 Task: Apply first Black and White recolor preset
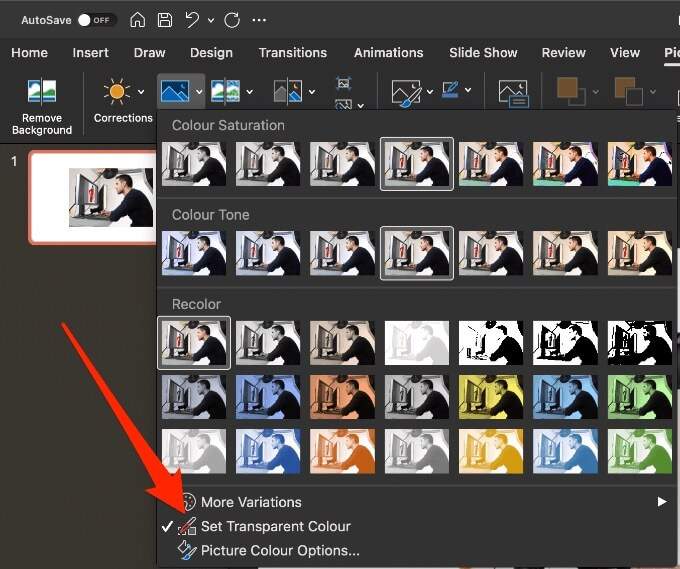[x=491, y=343]
